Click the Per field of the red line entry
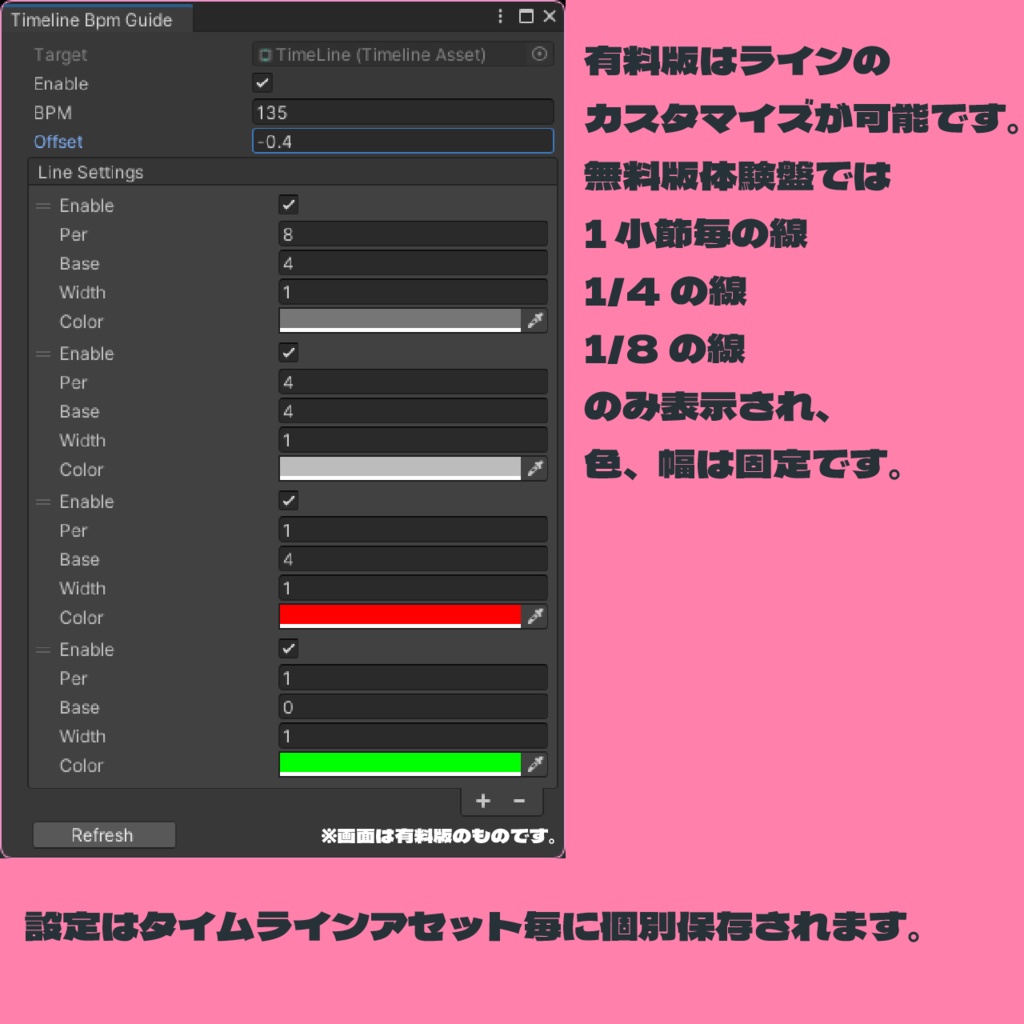Image resolution: width=1024 pixels, height=1024 pixels. (413, 530)
